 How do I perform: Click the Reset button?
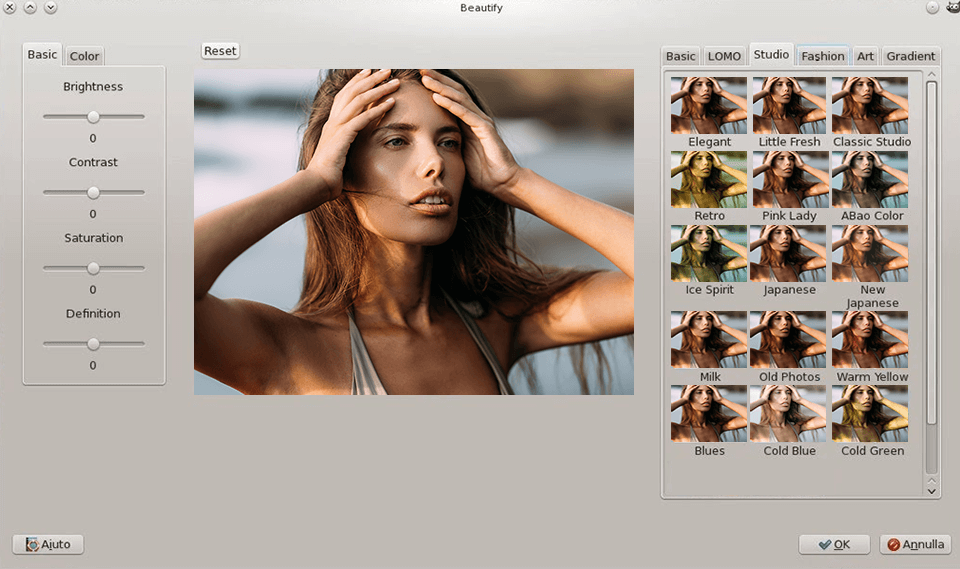coord(220,51)
